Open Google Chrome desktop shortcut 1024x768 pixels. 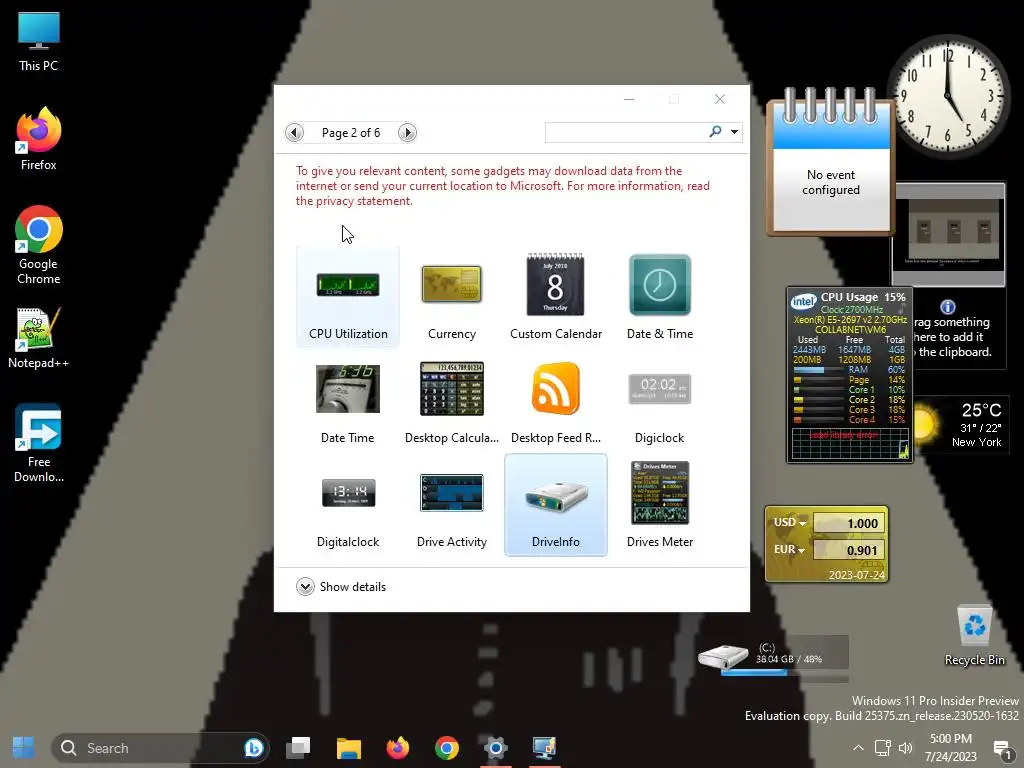click(39, 246)
